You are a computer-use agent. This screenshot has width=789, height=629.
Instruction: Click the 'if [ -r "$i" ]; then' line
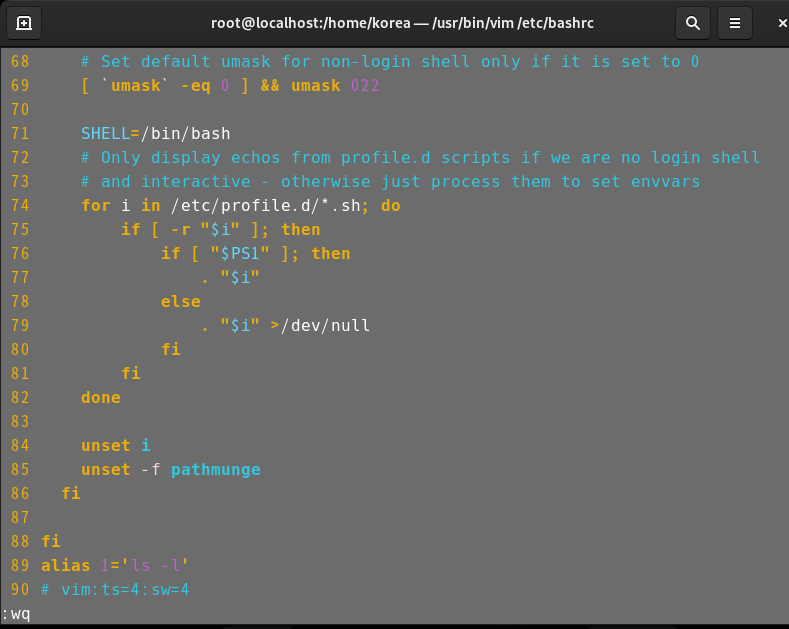pyautogui.click(x=220, y=229)
